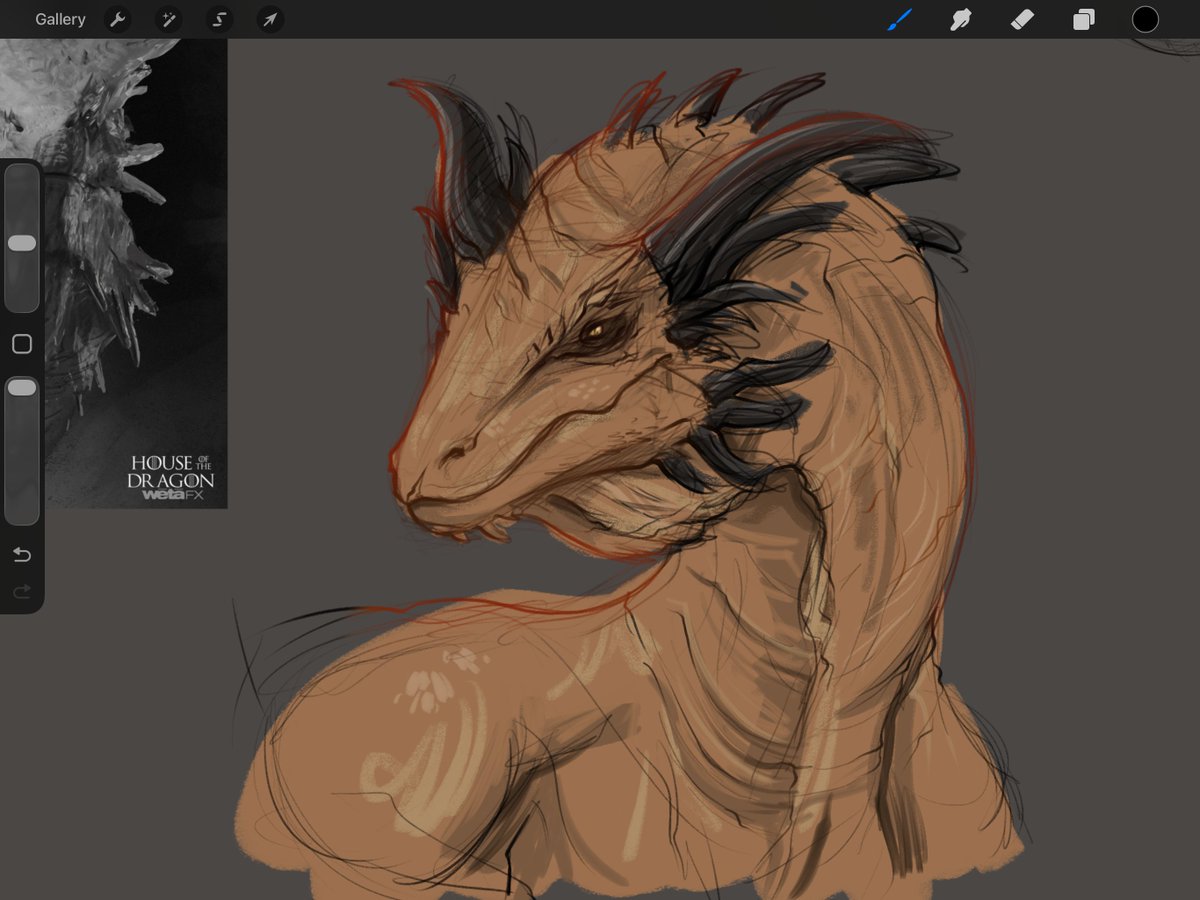Select the Selection S-shaped tool
Image resolution: width=1200 pixels, height=900 pixels.
pyautogui.click(x=219, y=19)
